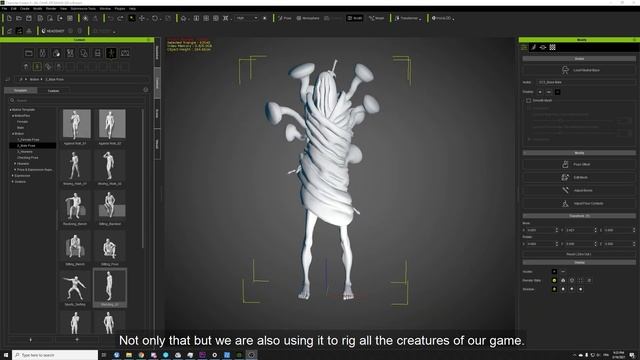Select the second Shadow option
640x360 pixels.
(x=563, y=289)
